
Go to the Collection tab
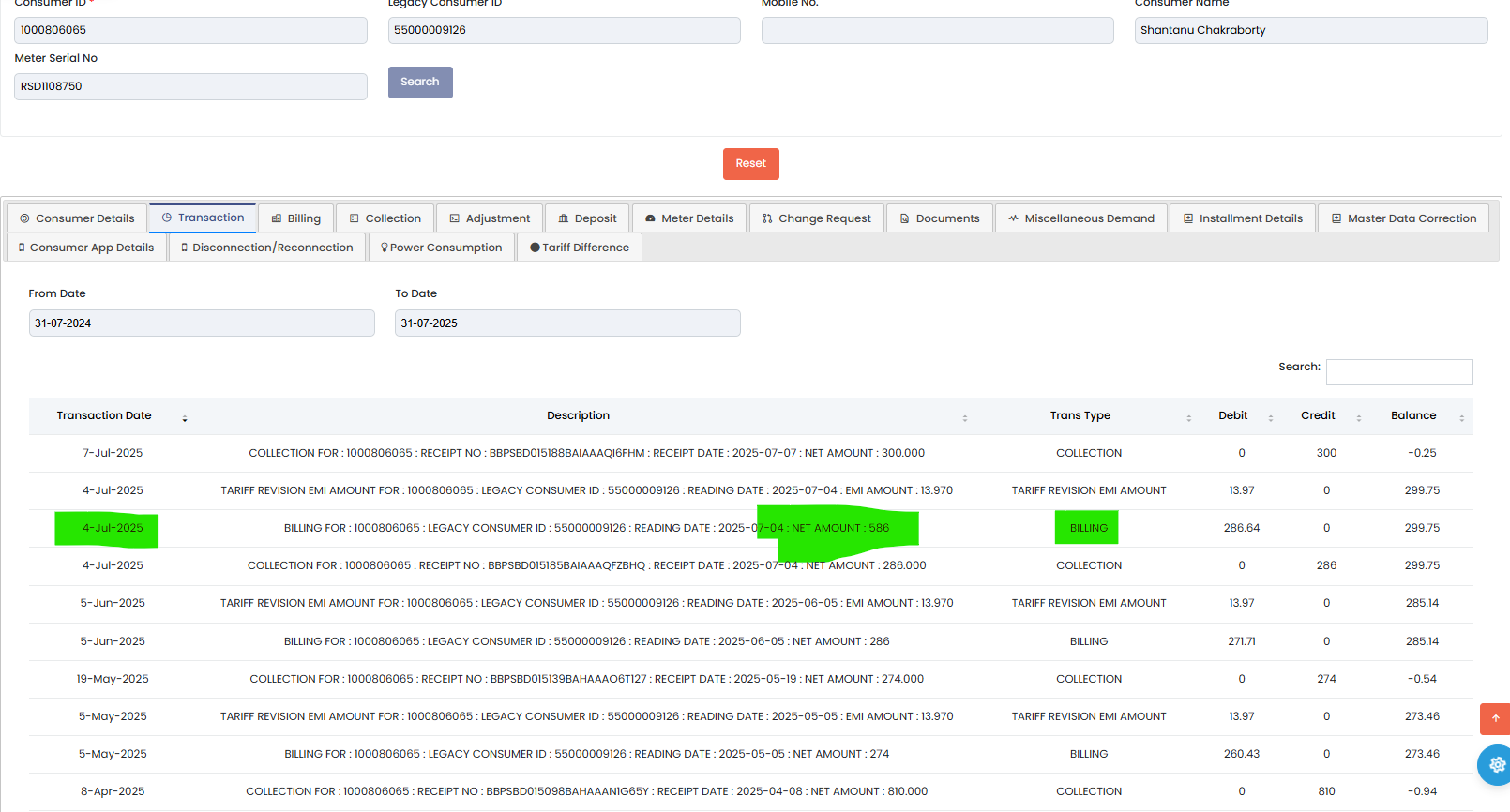click(385, 218)
